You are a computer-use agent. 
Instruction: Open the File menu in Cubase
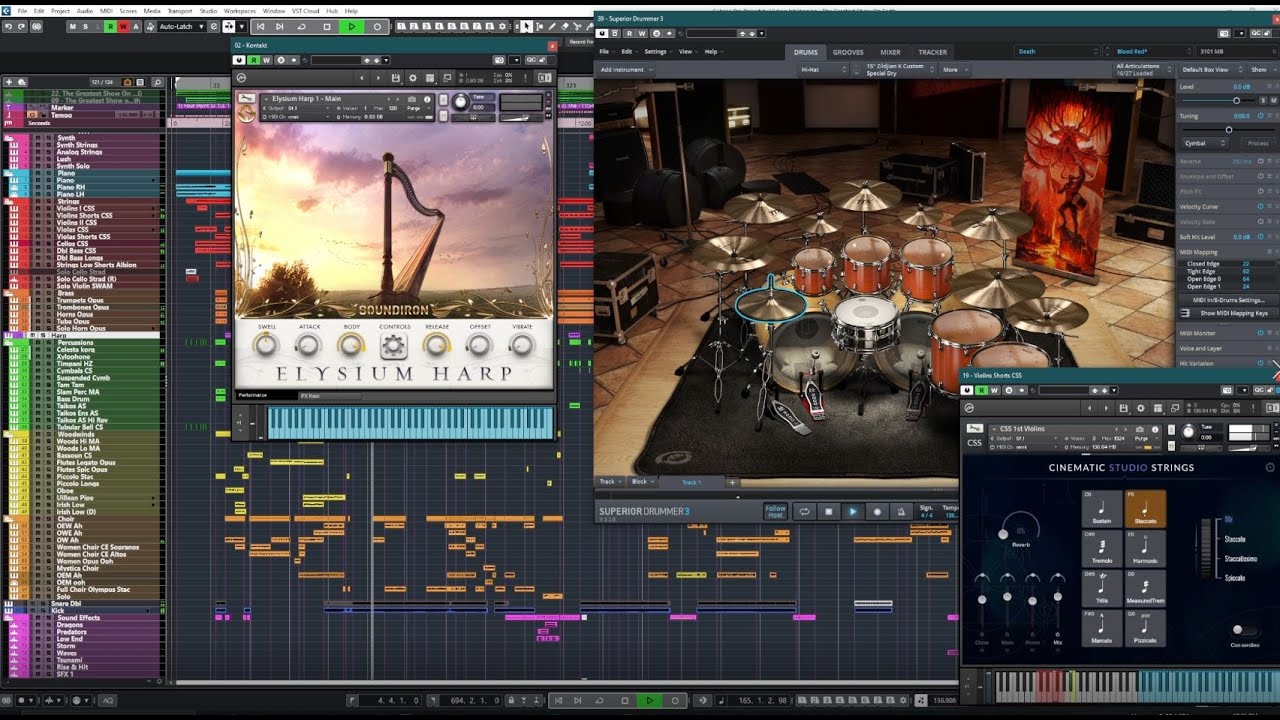(x=22, y=11)
